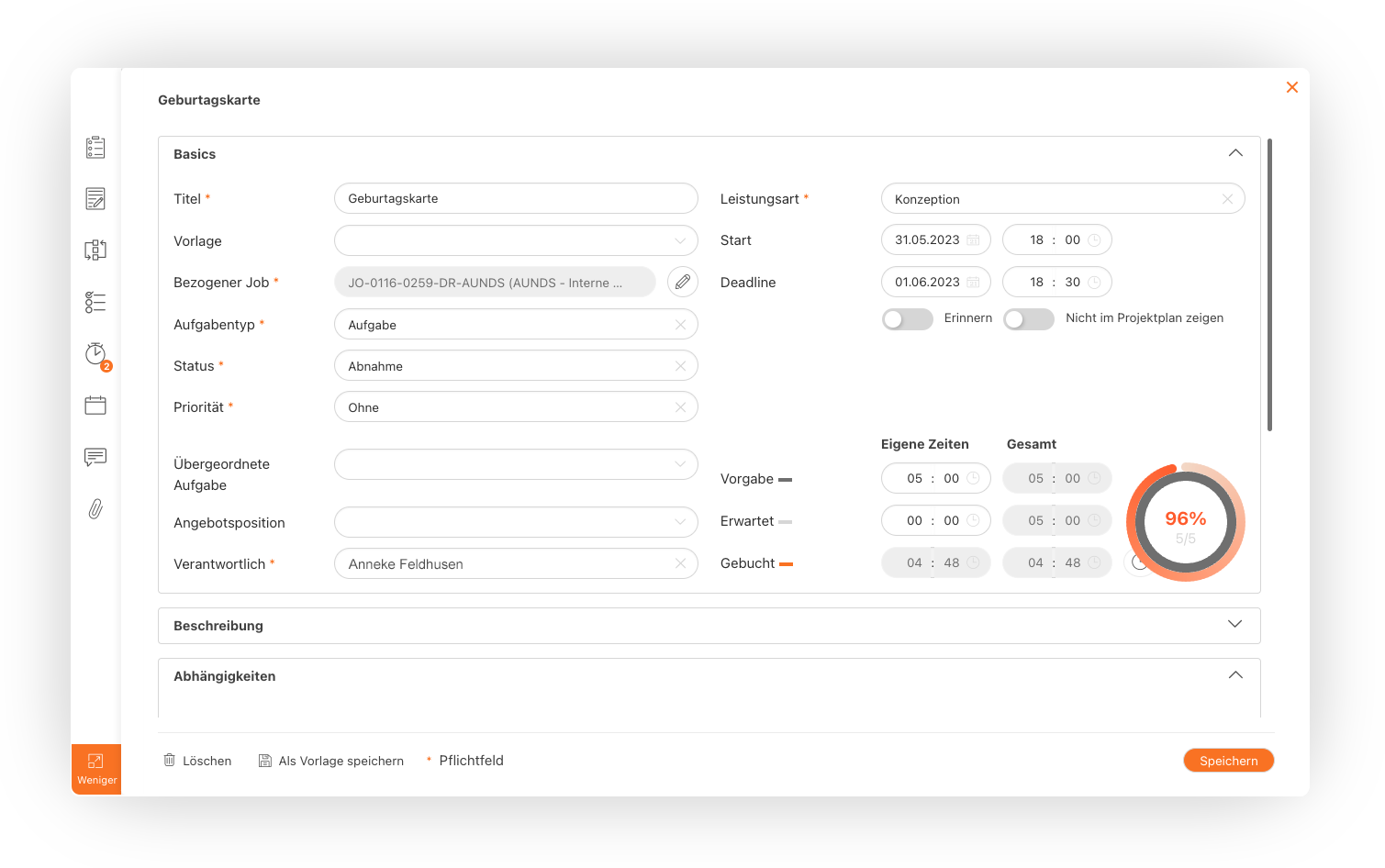
Task: Toggle the Erinnern switch
Action: pyautogui.click(x=907, y=318)
